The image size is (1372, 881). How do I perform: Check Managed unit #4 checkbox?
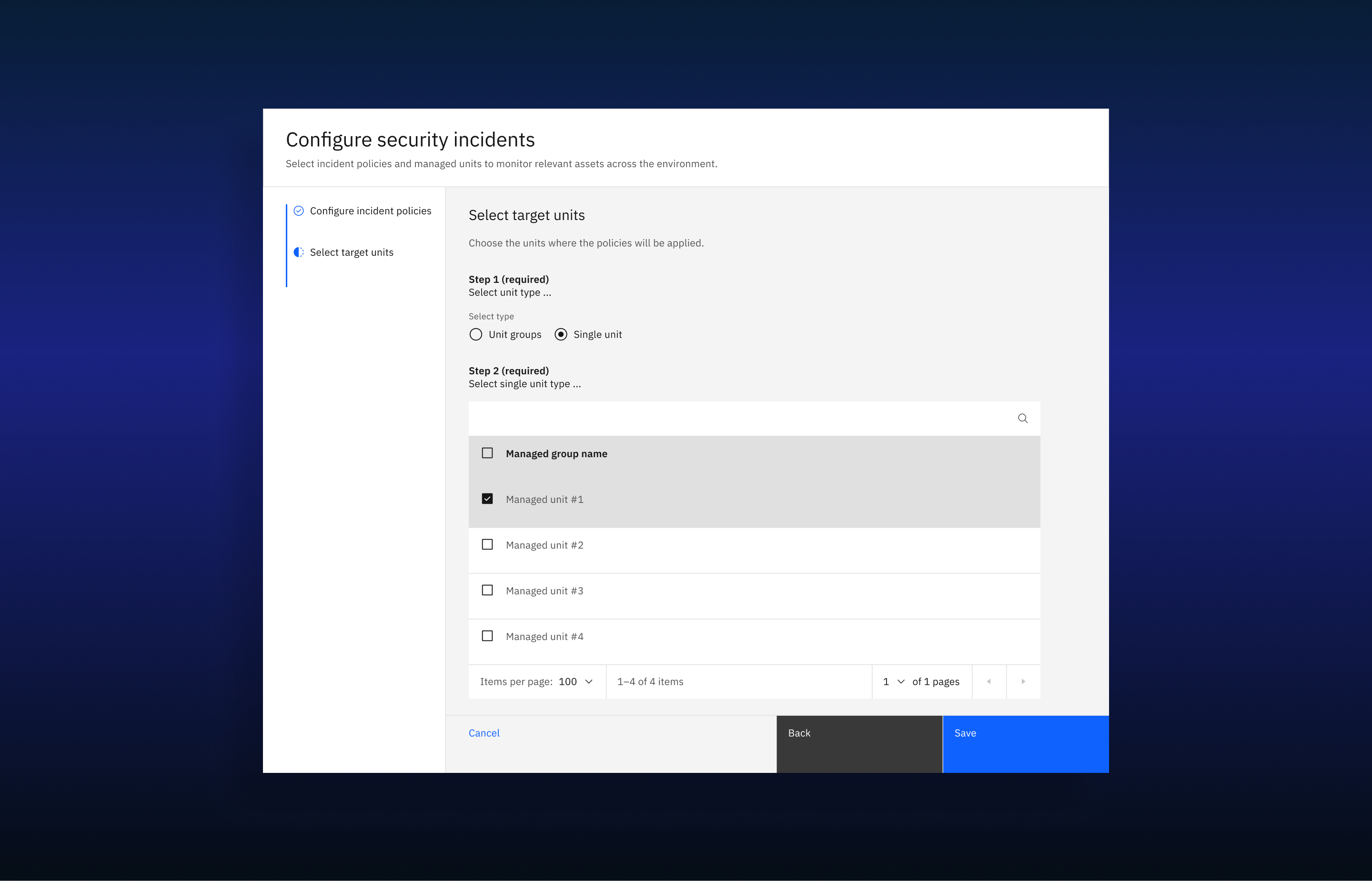(x=487, y=636)
